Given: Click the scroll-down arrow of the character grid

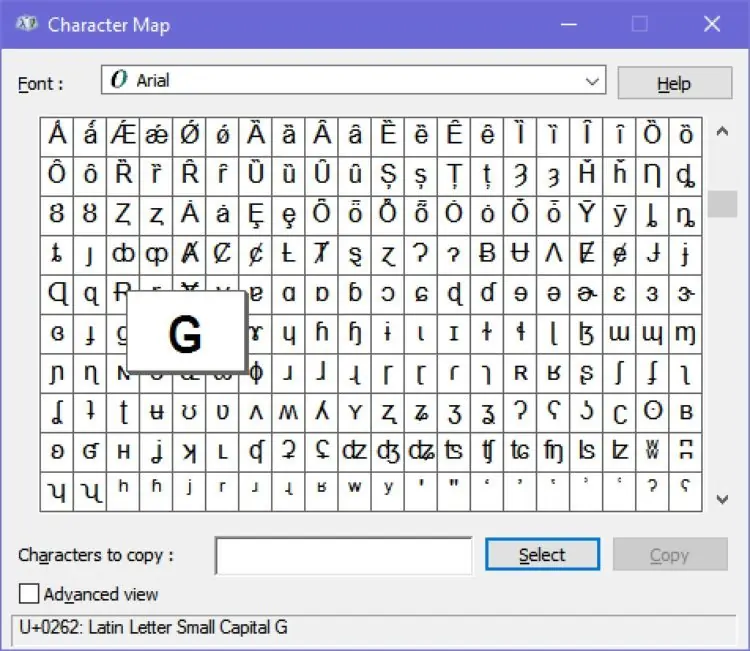Looking at the screenshot, I should pos(722,499).
